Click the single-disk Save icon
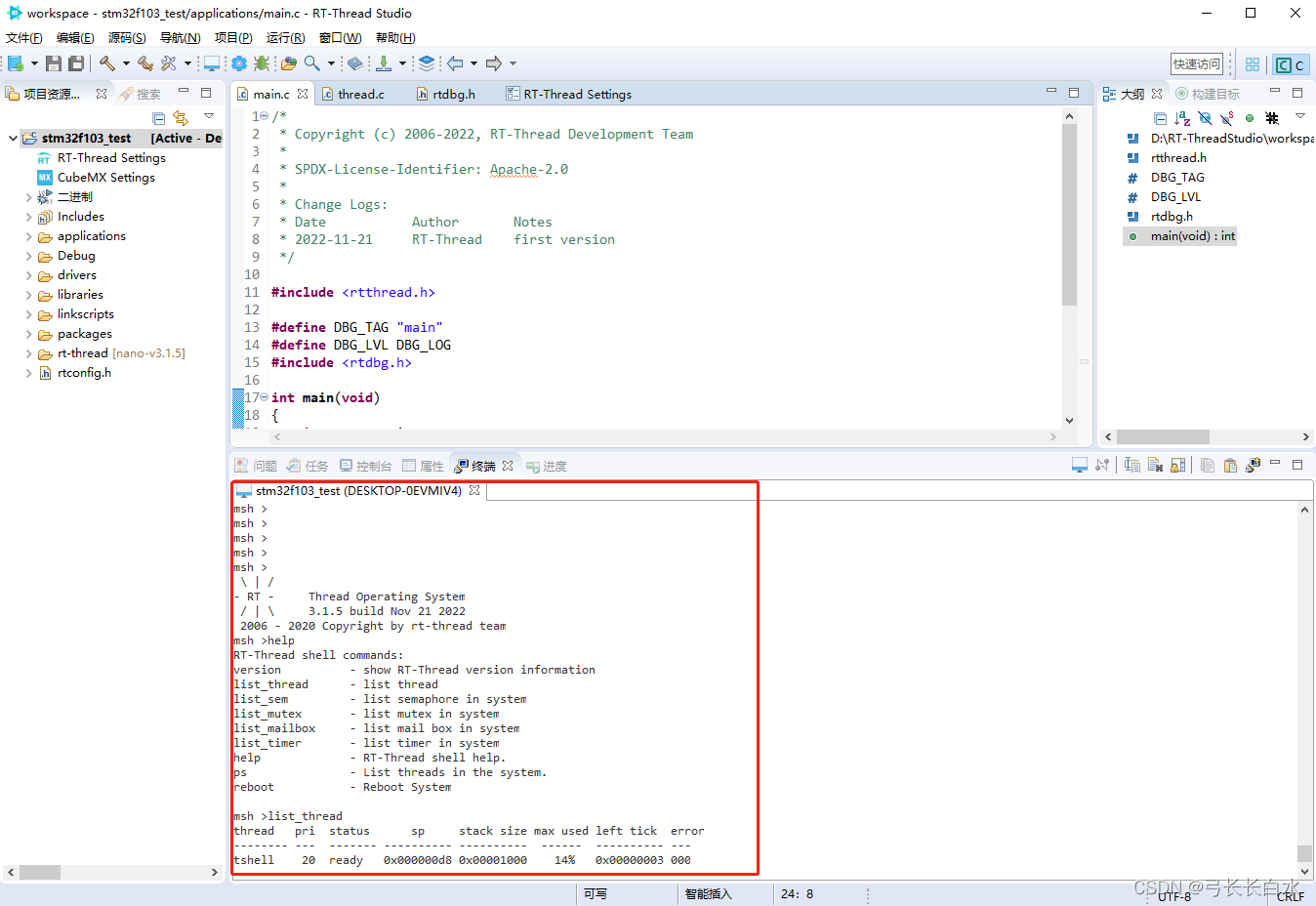The image size is (1316, 906). [54, 63]
